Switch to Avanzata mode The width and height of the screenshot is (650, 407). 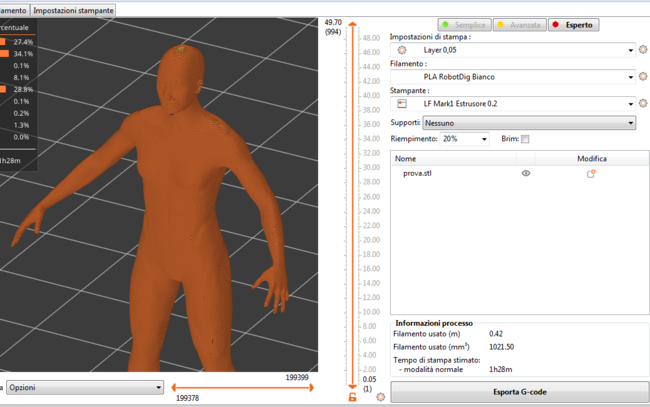coord(518,24)
